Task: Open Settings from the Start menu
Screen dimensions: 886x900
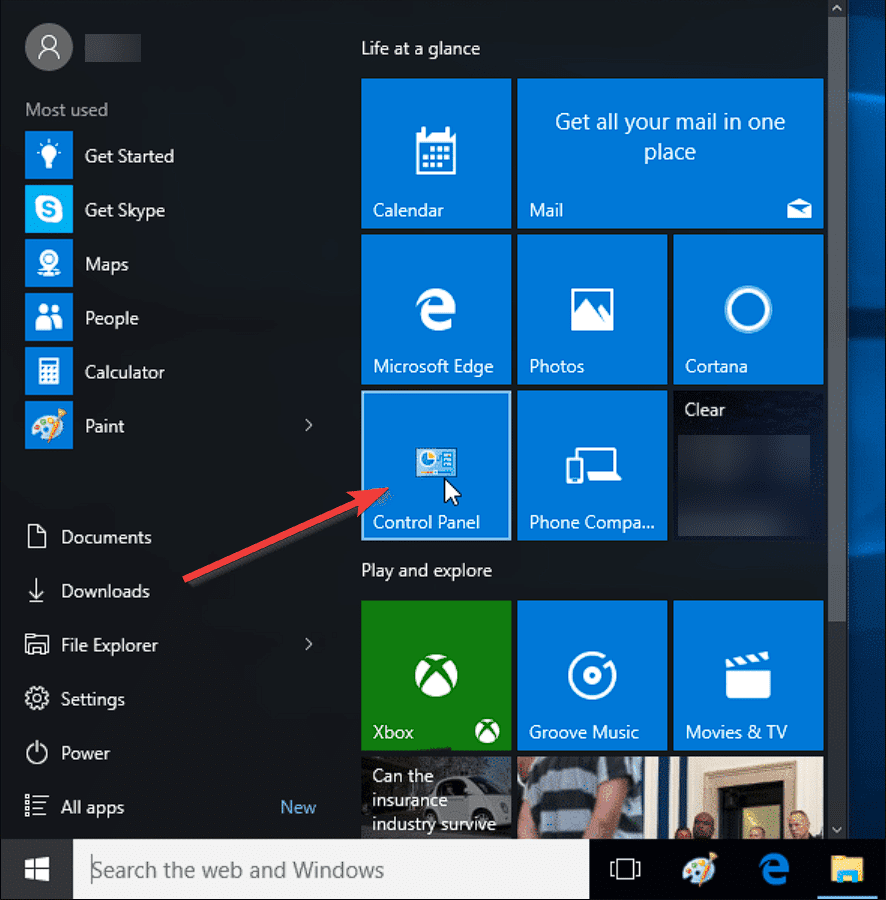Action: (94, 699)
